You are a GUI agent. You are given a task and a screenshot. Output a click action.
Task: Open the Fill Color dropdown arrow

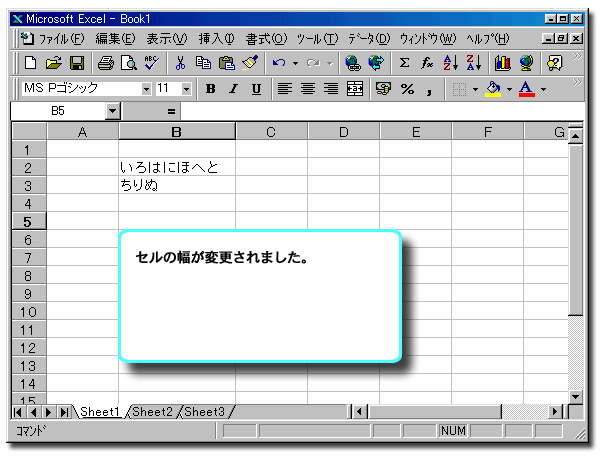(509, 90)
